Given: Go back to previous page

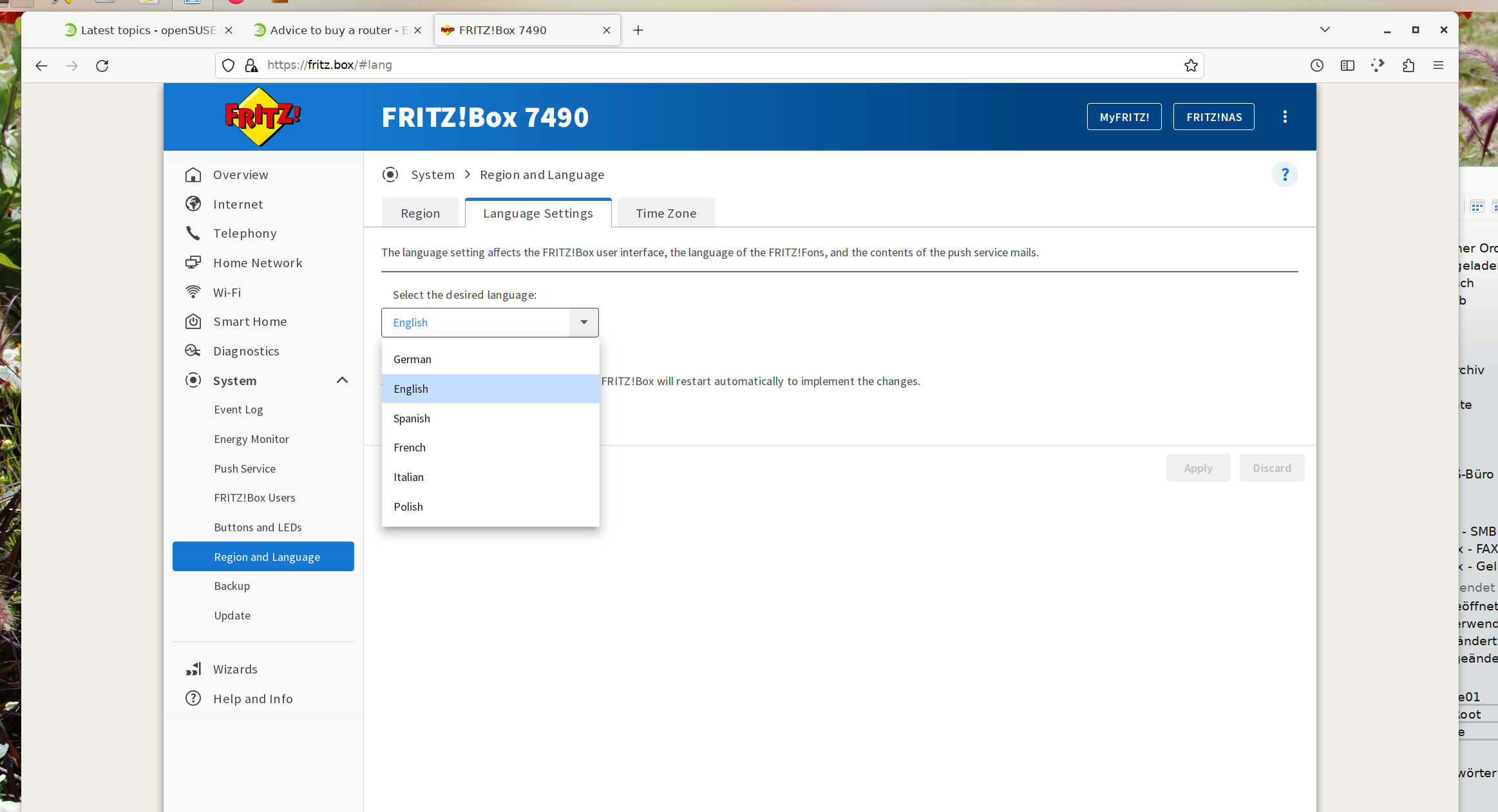Looking at the screenshot, I should coord(41,65).
